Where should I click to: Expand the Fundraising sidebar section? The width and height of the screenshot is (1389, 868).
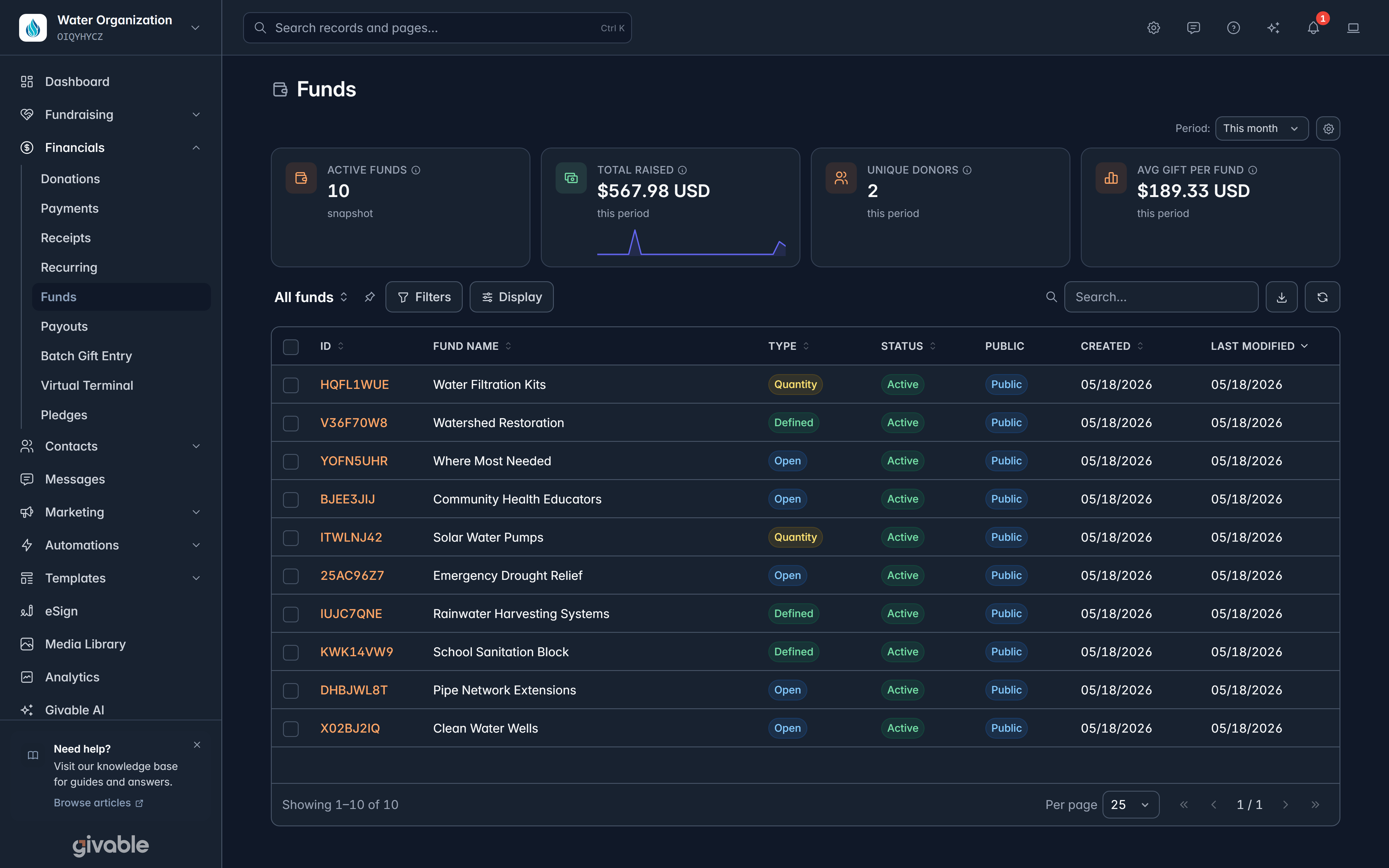pos(110,115)
